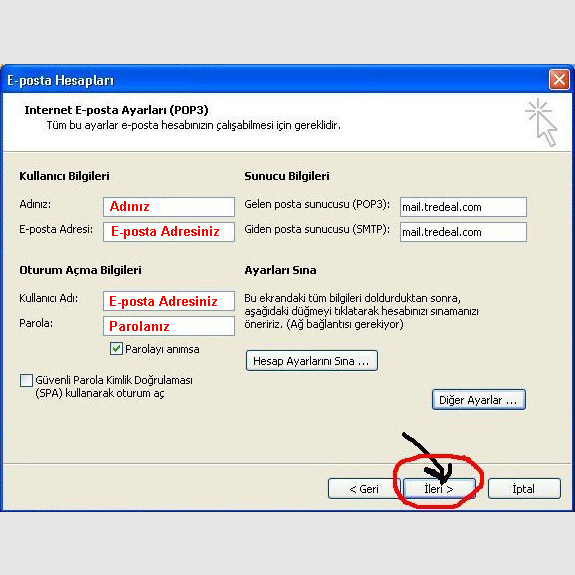The image size is (575, 575).
Task: Open the Diğer Ayarlar settings dialog
Action: click(x=479, y=400)
